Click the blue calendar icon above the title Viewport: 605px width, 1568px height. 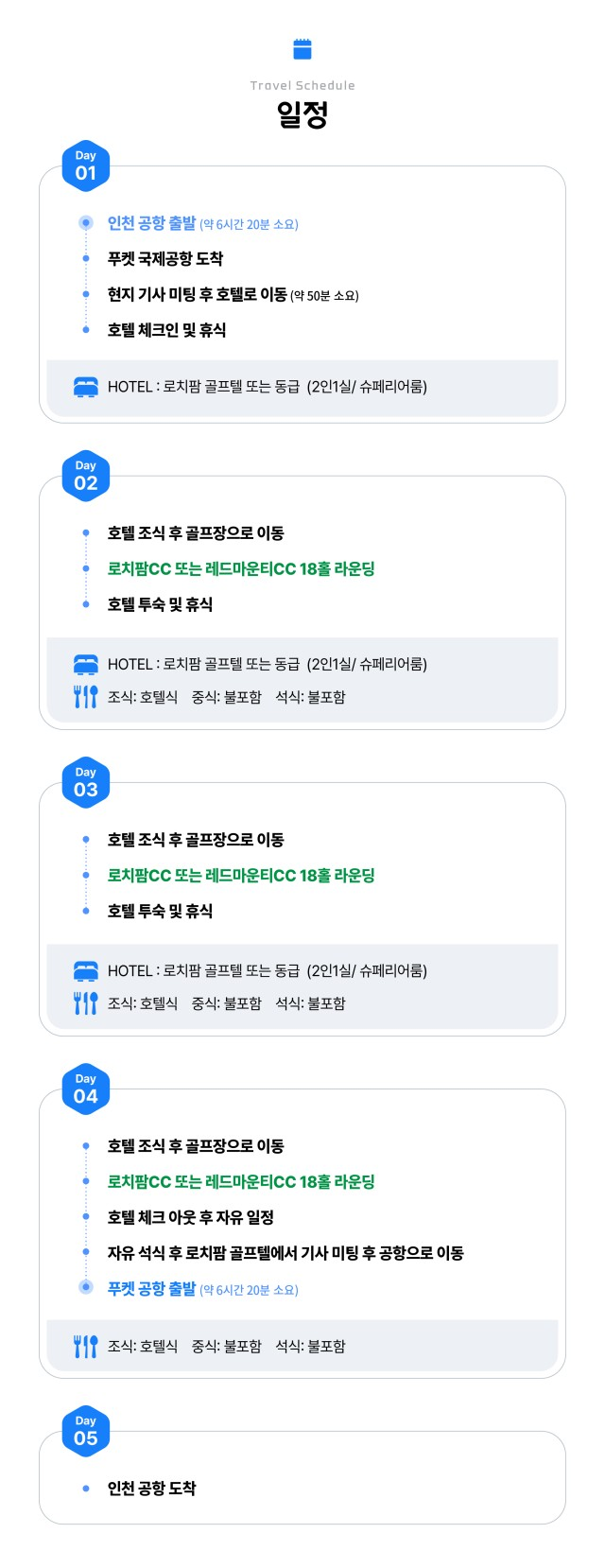coord(302,49)
